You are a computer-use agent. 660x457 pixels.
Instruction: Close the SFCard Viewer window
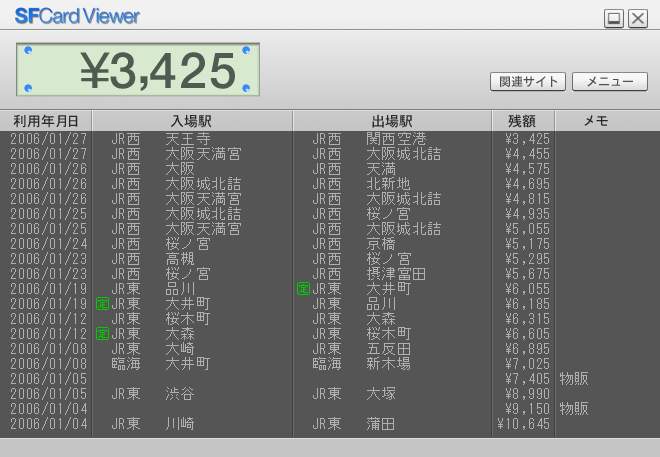[x=638, y=19]
